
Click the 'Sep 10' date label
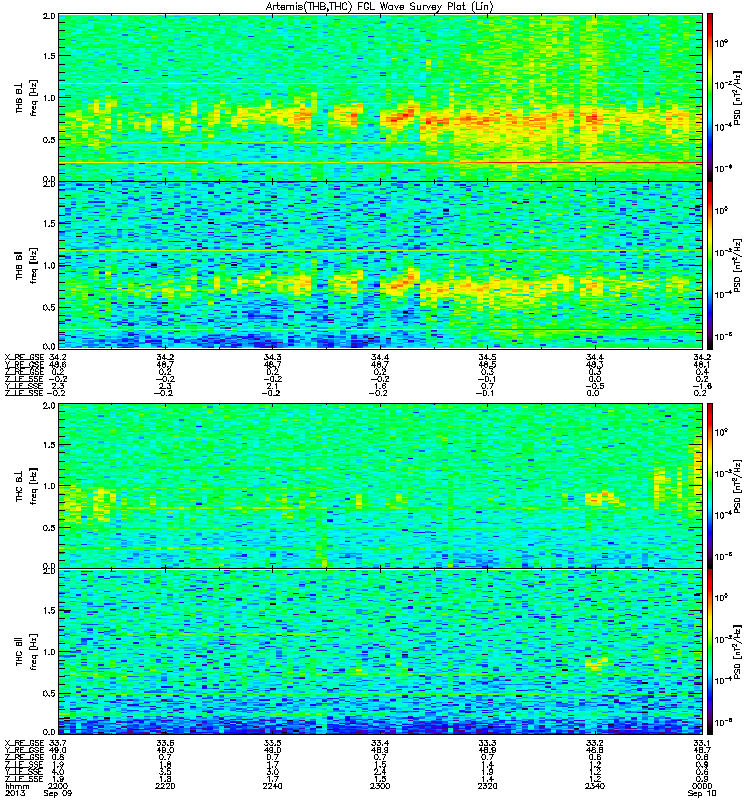click(702, 793)
